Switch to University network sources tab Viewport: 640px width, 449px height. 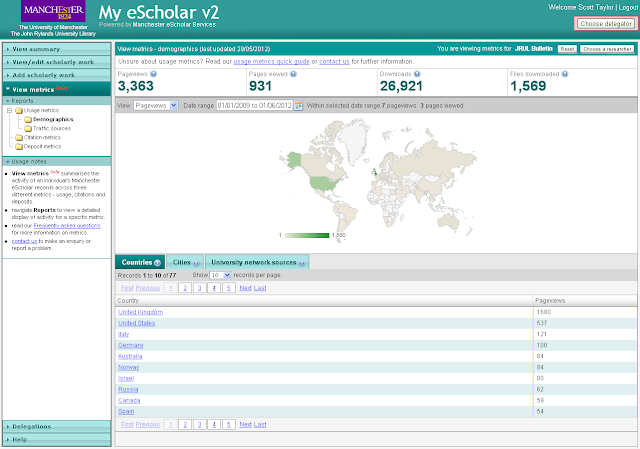coord(257,262)
